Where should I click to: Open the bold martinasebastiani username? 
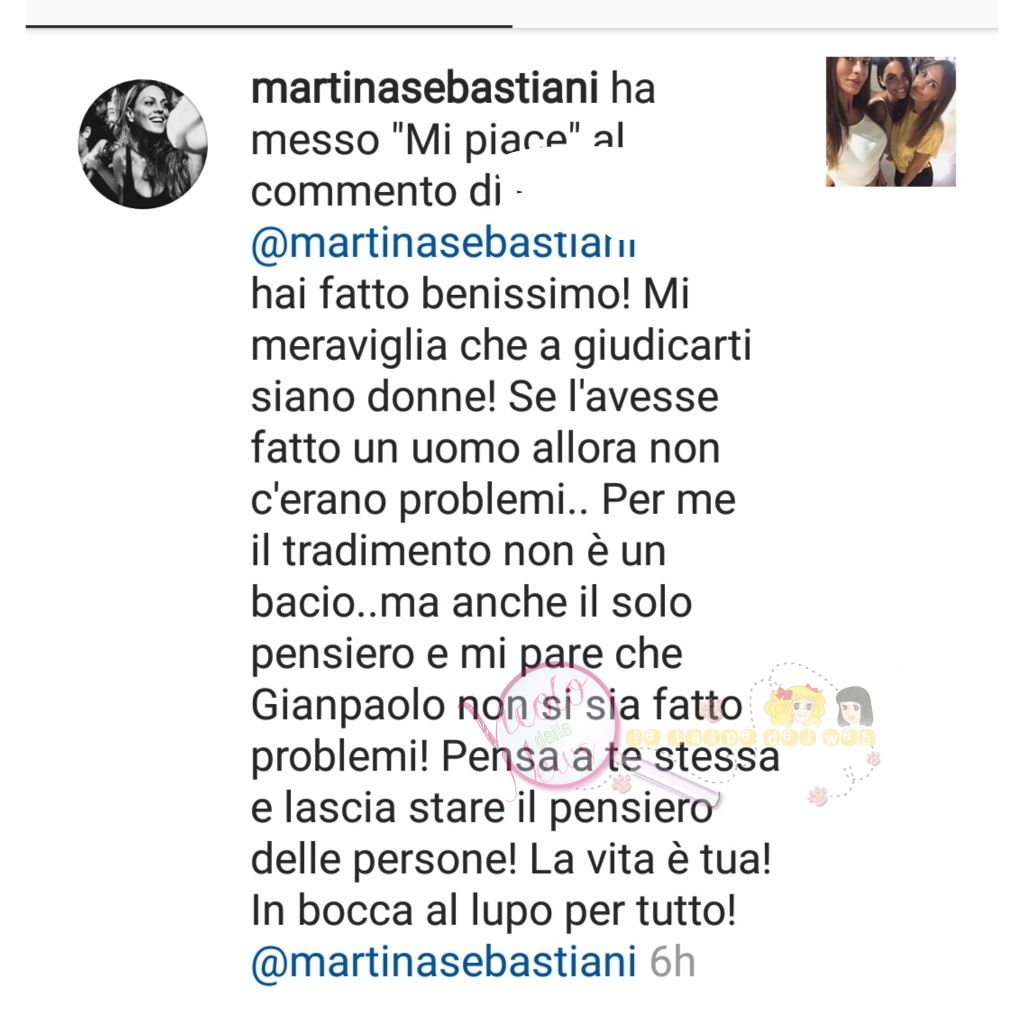click(424, 88)
